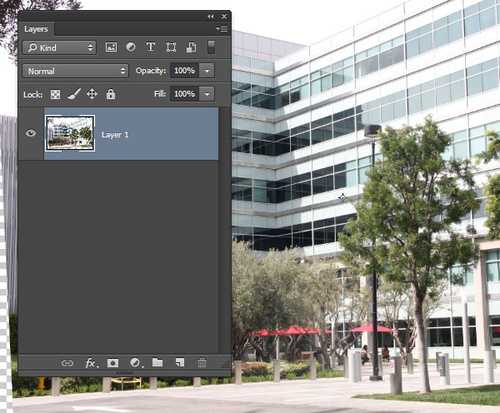The image size is (500, 413).
Task: Open the Kind filter dropdown
Action: (x=59, y=48)
